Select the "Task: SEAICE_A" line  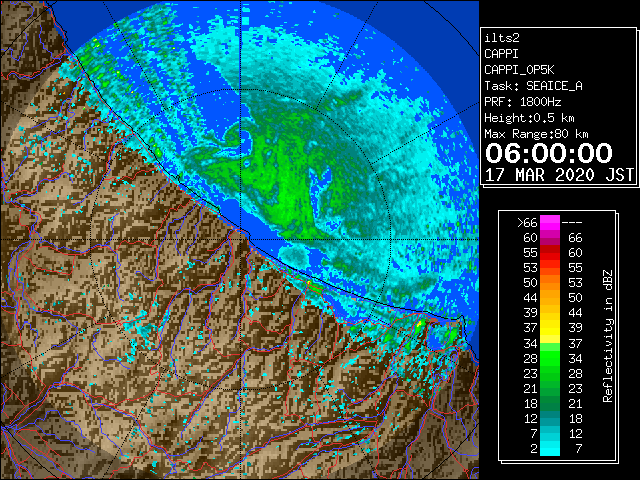point(533,86)
